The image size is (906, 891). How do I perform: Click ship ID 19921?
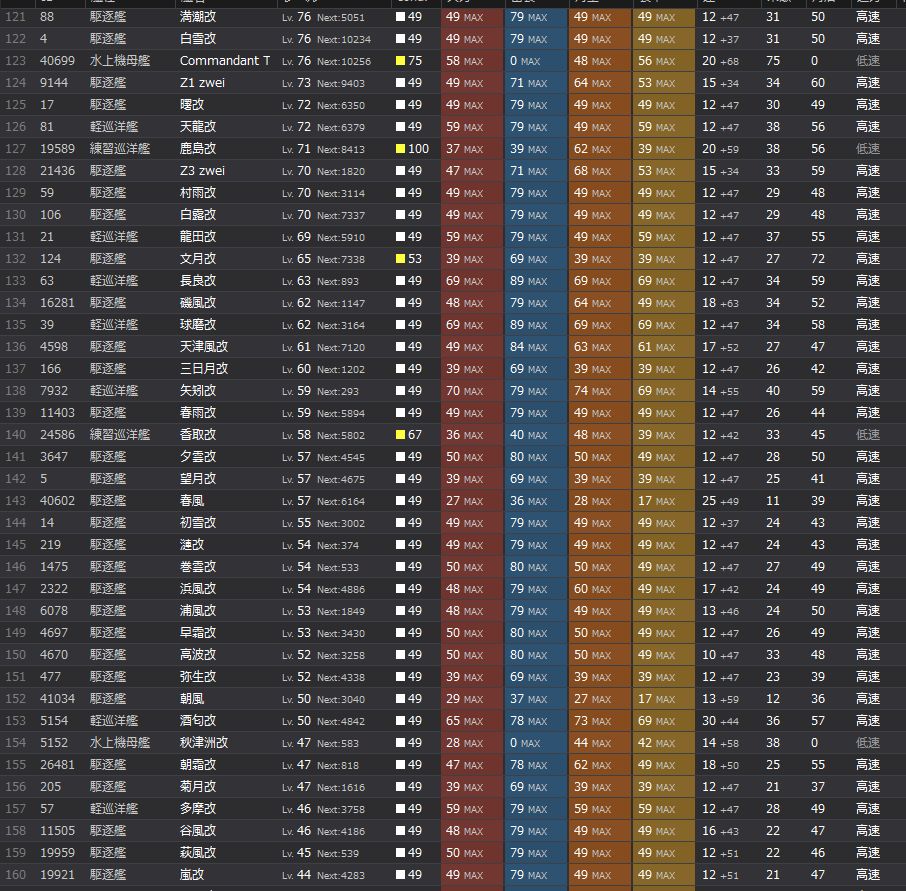pyautogui.click(x=57, y=875)
